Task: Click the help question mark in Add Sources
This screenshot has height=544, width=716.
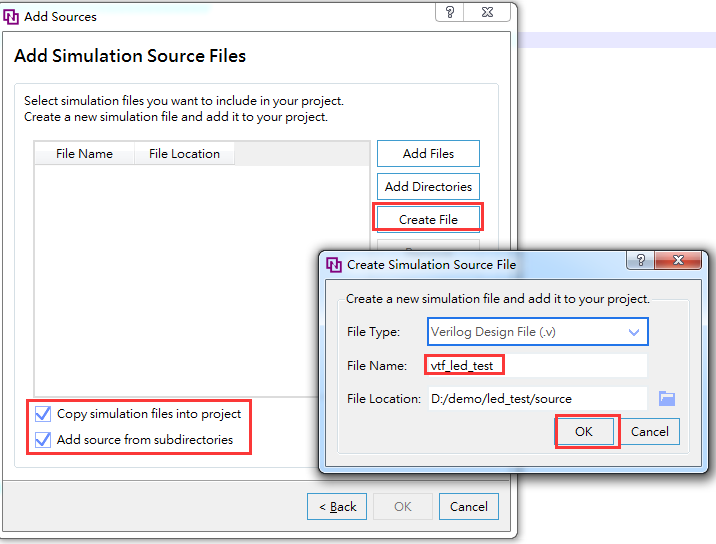Action: 450,12
